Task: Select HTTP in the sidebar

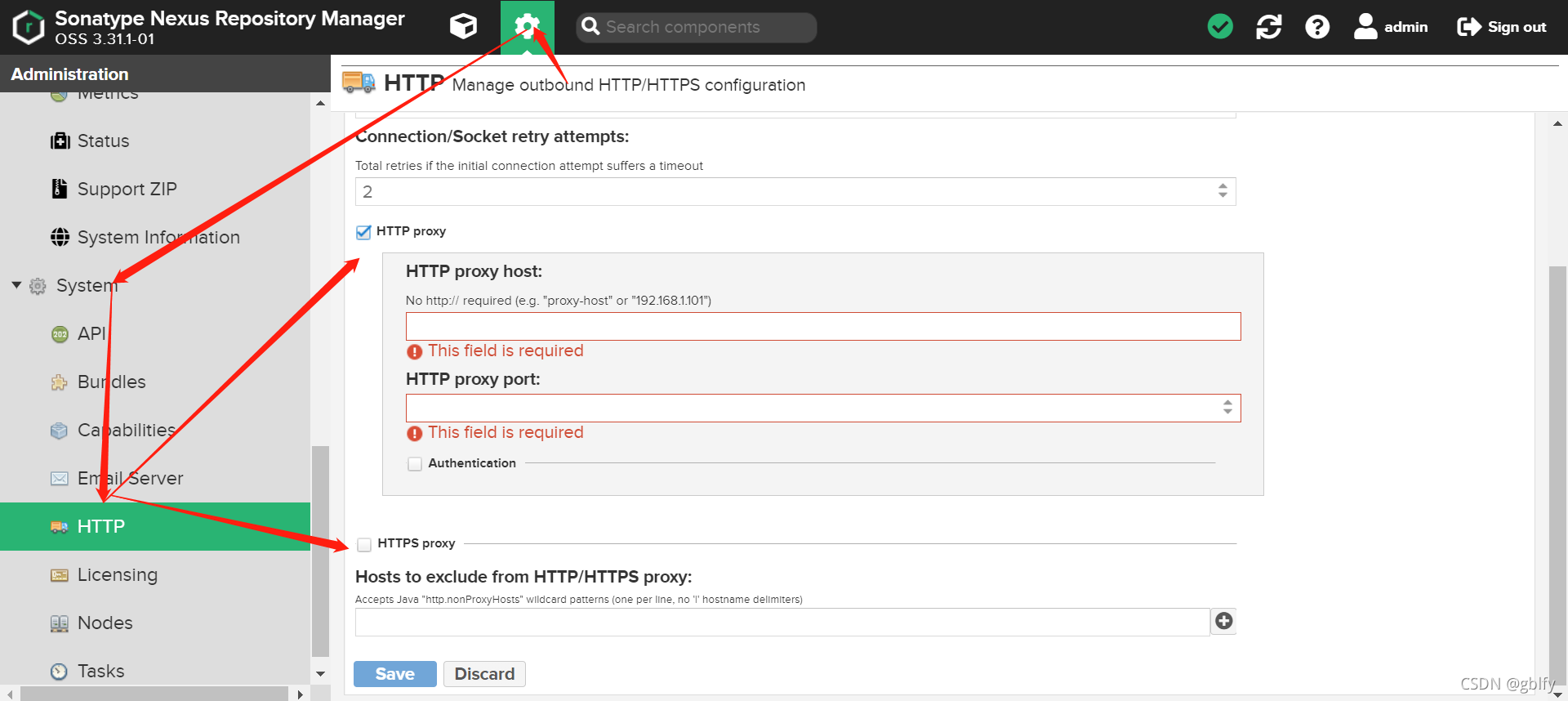Action: (x=155, y=527)
